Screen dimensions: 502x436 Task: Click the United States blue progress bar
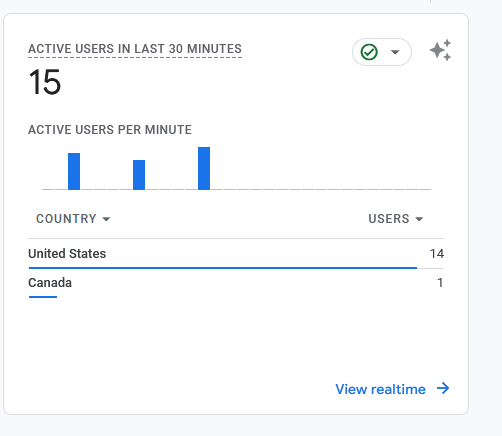pos(223,268)
